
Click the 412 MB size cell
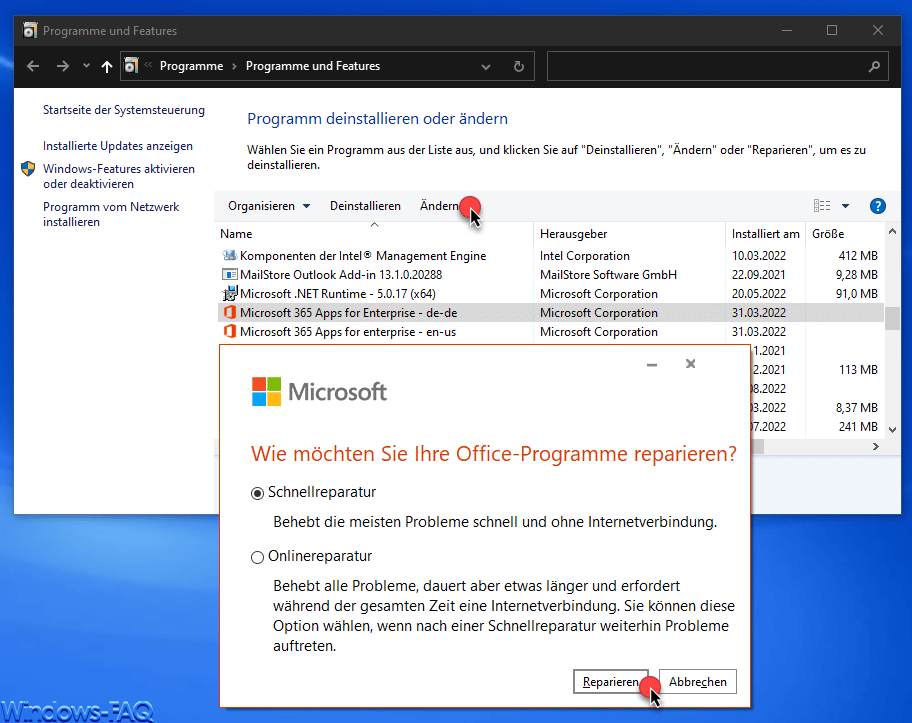(x=858, y=256)
